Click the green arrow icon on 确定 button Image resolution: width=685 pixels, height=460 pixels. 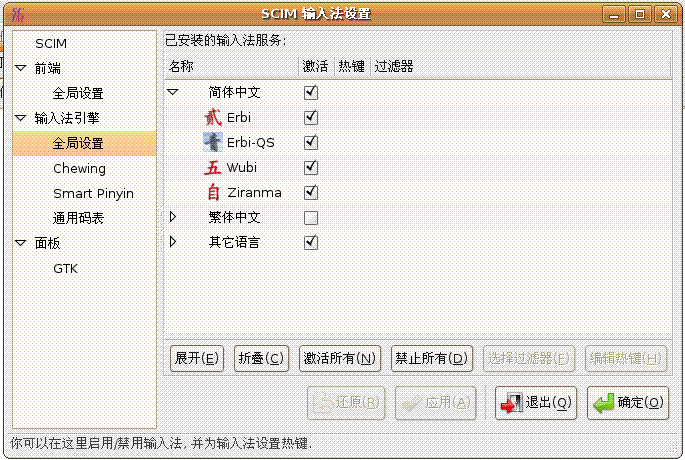tap(604, 403)
